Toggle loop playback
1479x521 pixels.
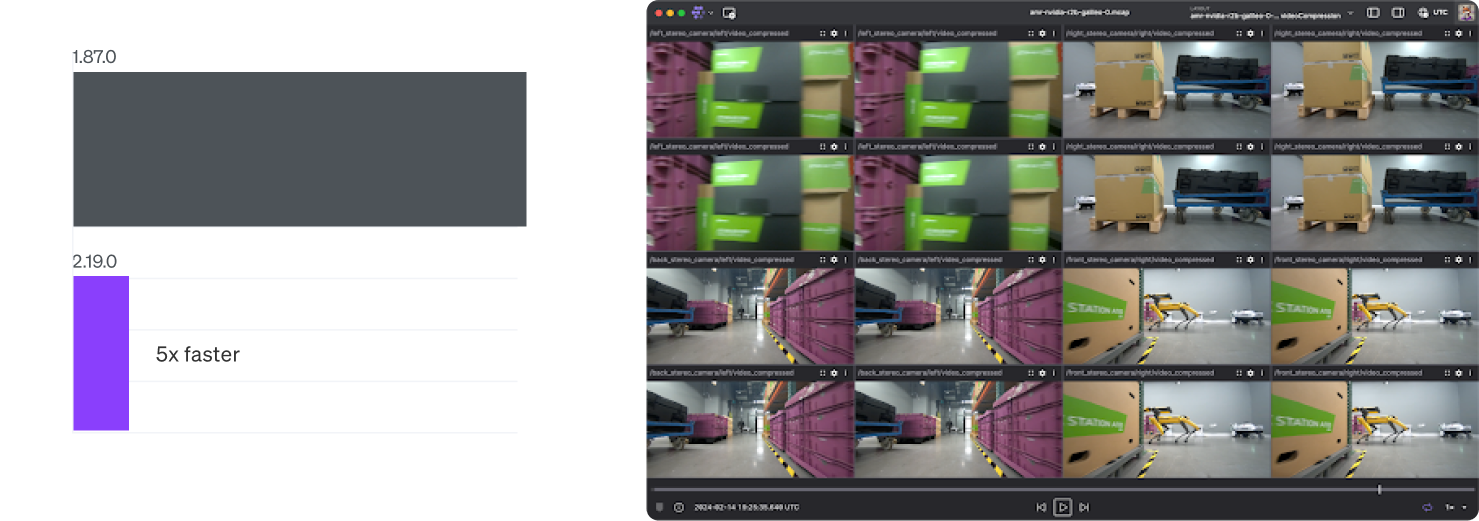pyautogui.click(x=1427, y=508)
